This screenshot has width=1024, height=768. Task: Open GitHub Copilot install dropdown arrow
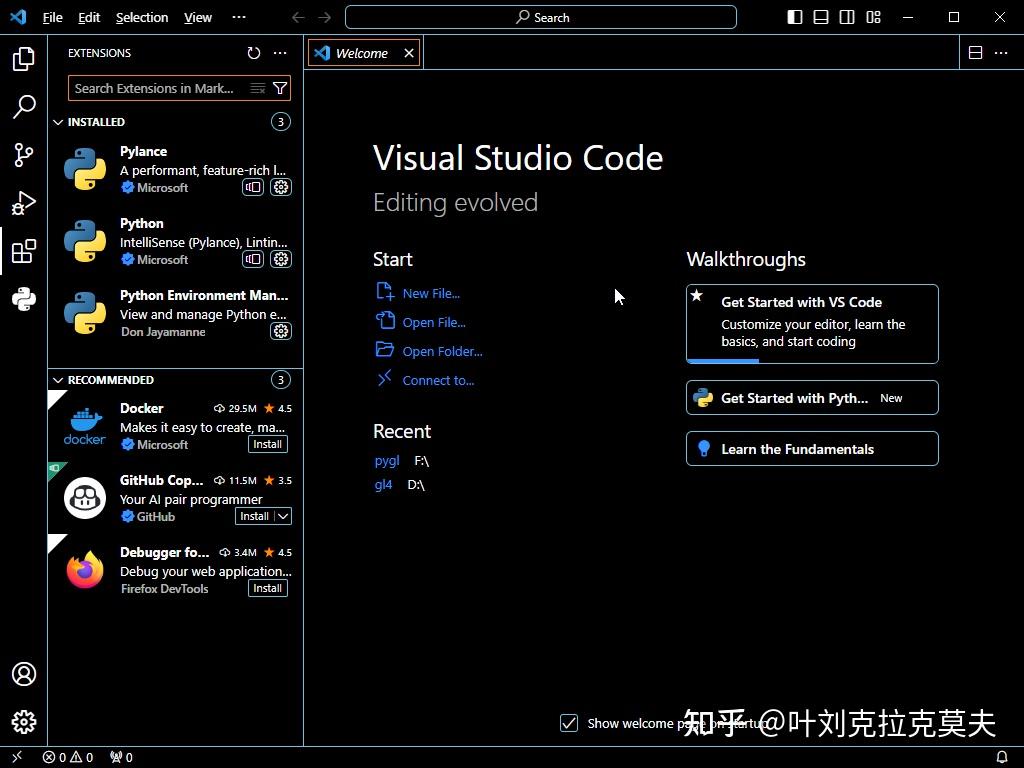coord(283,516)
